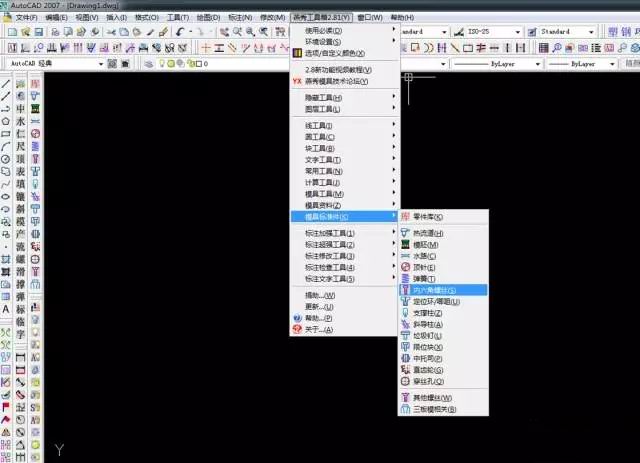
Task: Open the 修改(M) menu
Action: (272, 18)
